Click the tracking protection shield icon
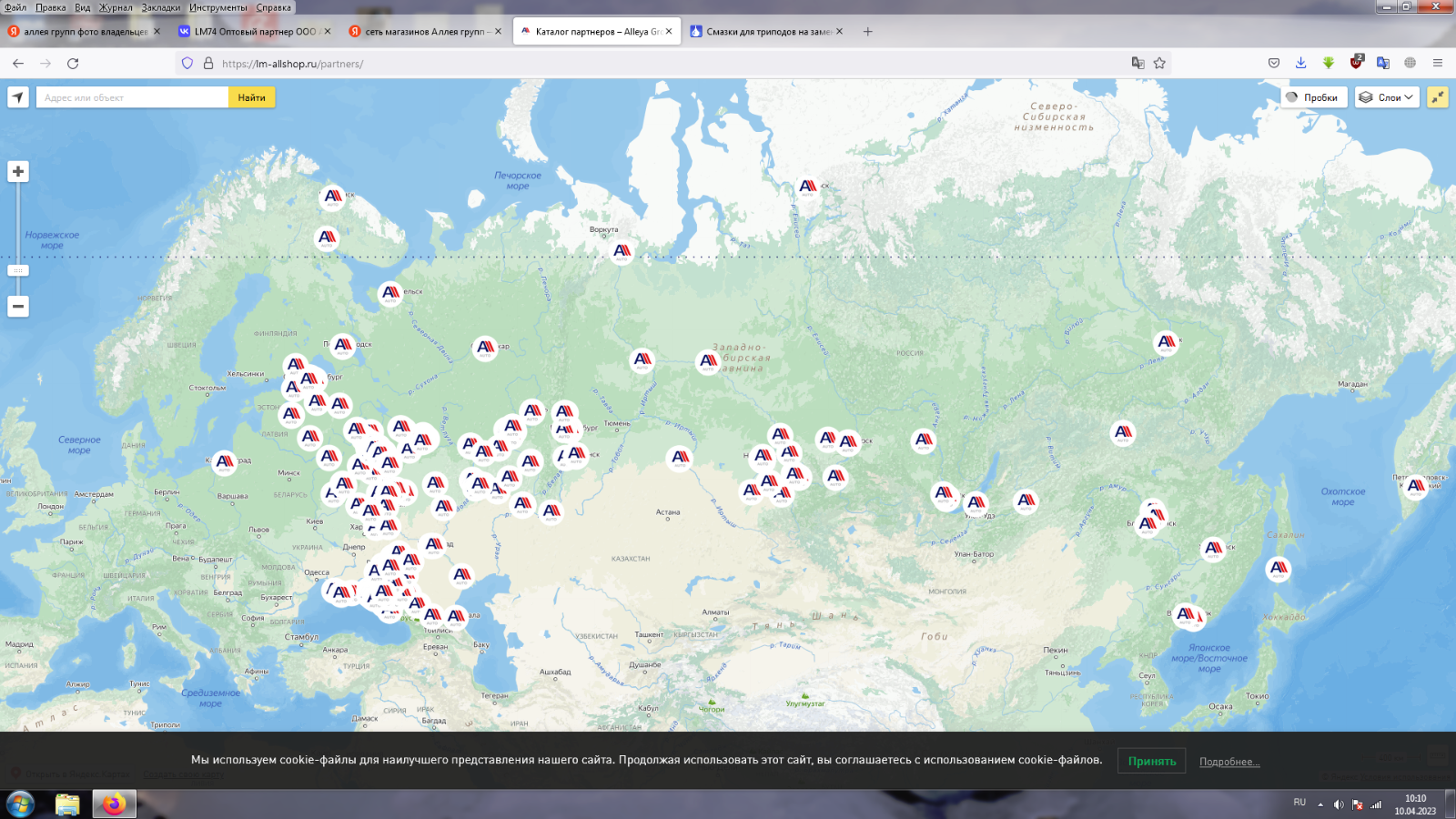The width and height of the screenshot is (1456, 819). 187,63
